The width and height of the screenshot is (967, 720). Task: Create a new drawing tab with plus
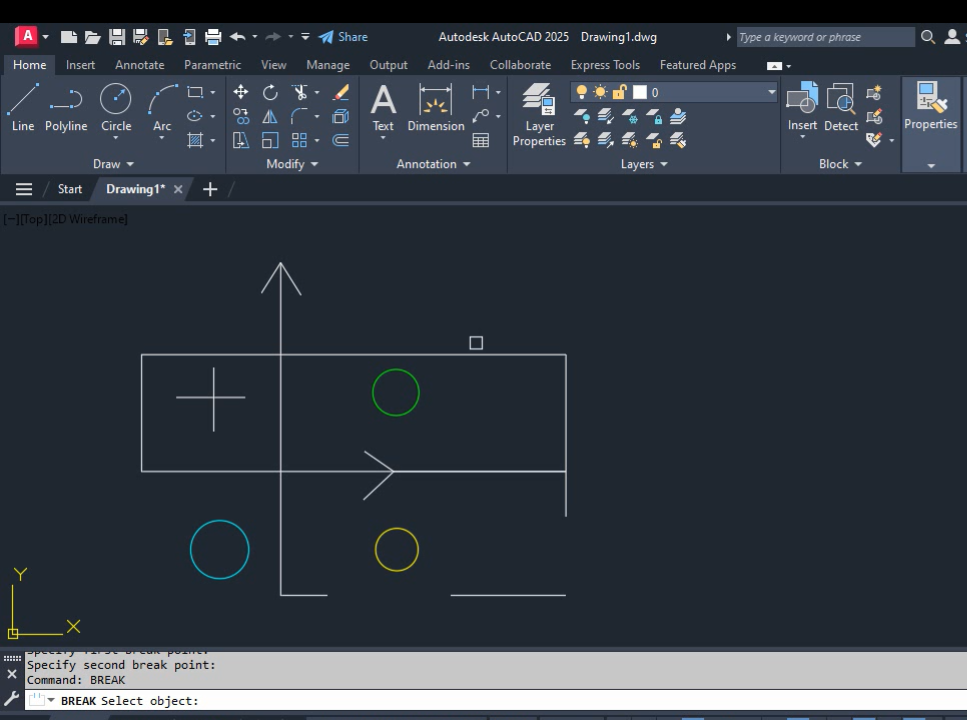pyautogui.click(x=210, y=189)
